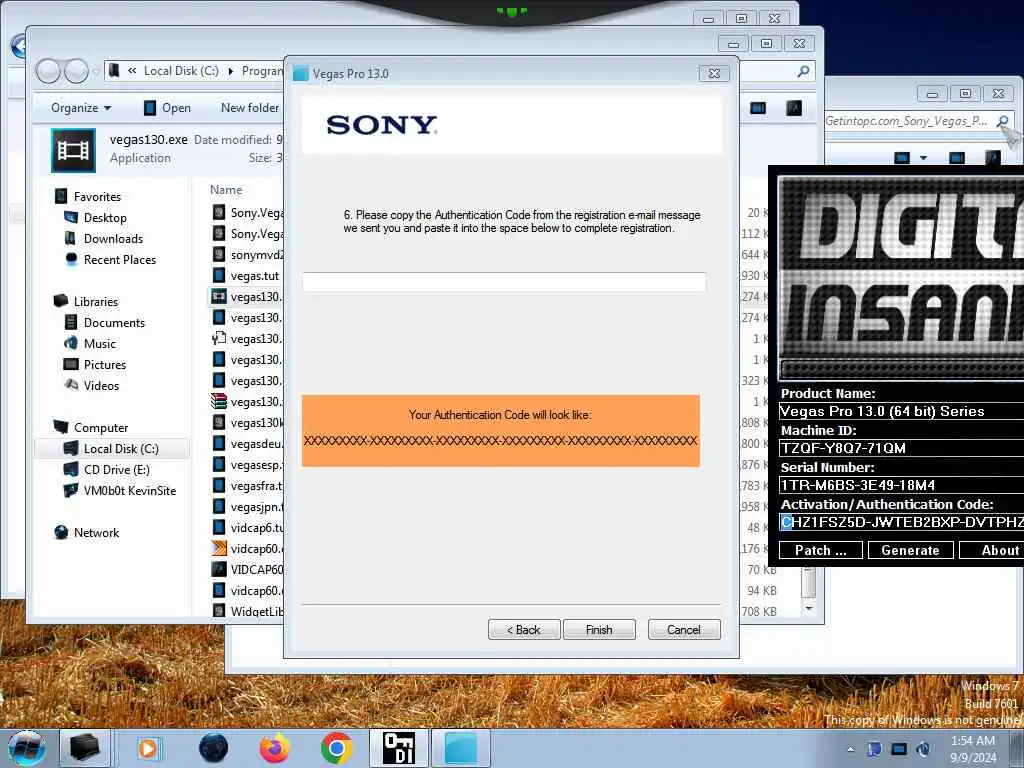Viewport: 1024px width, 768px height.
Task: Click the clock in system tray
Action: click(973, 749)
